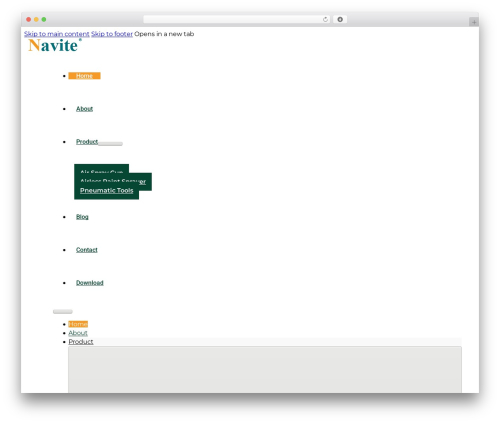Image resolution: width=500 pixels, height=423 pixels.
Task: Minimize the window with yellow button
Action: click(x=36, y=20)
